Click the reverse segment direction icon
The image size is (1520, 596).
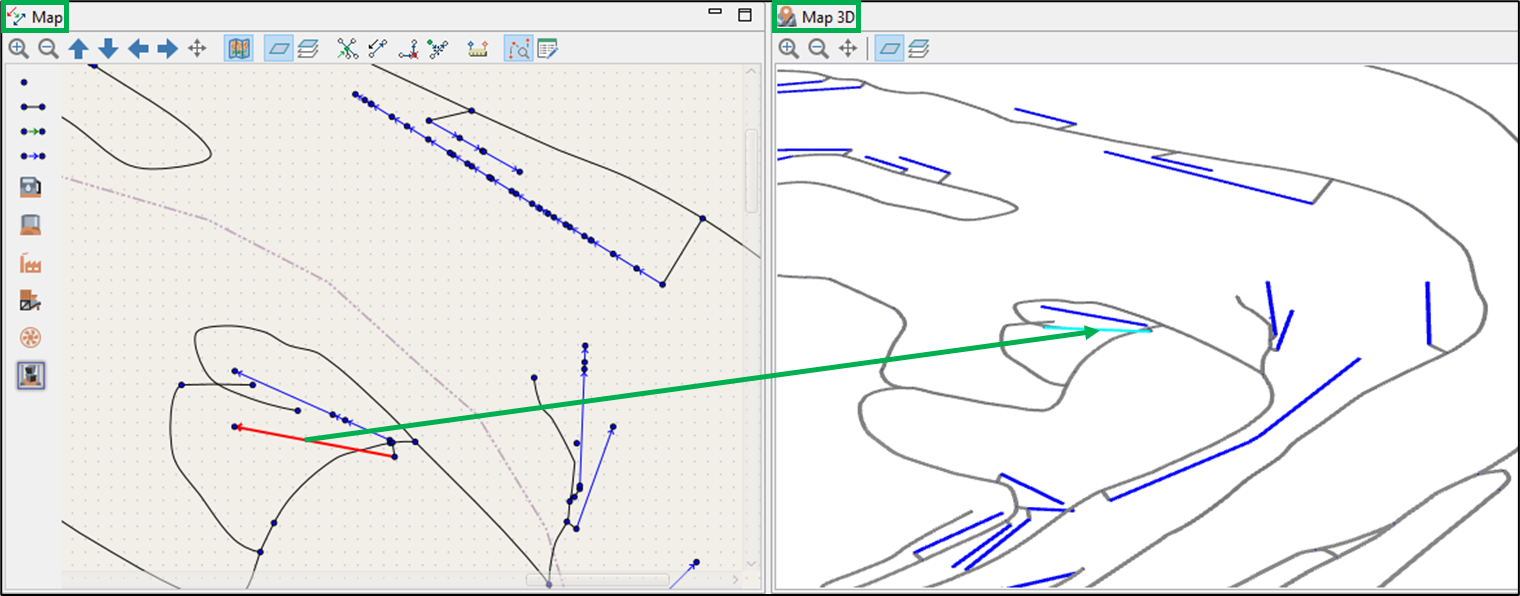(377, 48)
